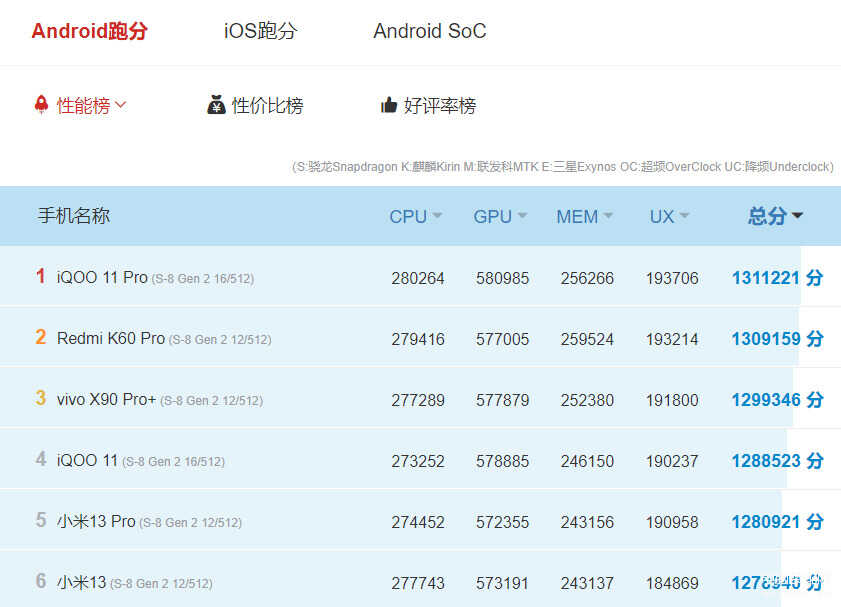841x607 pixels.
Task: Click the Redmi K60 Pro chipset spec text
Action: point(220,340)
